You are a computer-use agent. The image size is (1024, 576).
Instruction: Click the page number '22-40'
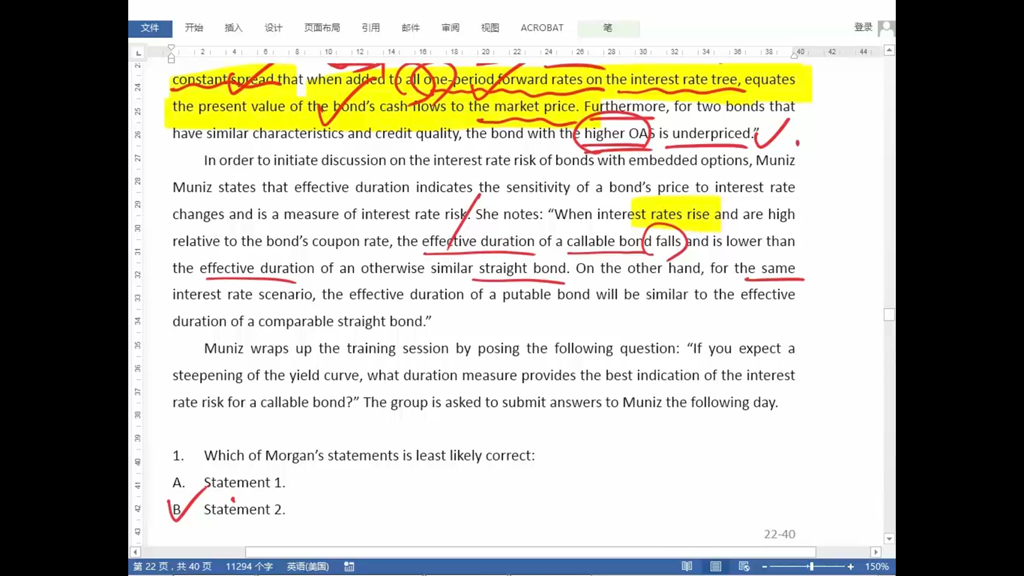(780, 534)
